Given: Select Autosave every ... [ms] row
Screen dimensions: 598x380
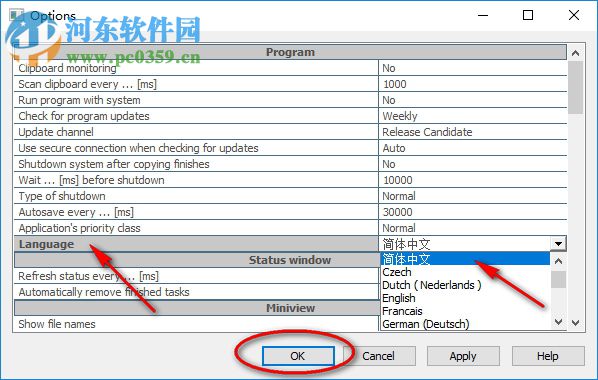Looking at the screenshot, I should pos(196,213).
